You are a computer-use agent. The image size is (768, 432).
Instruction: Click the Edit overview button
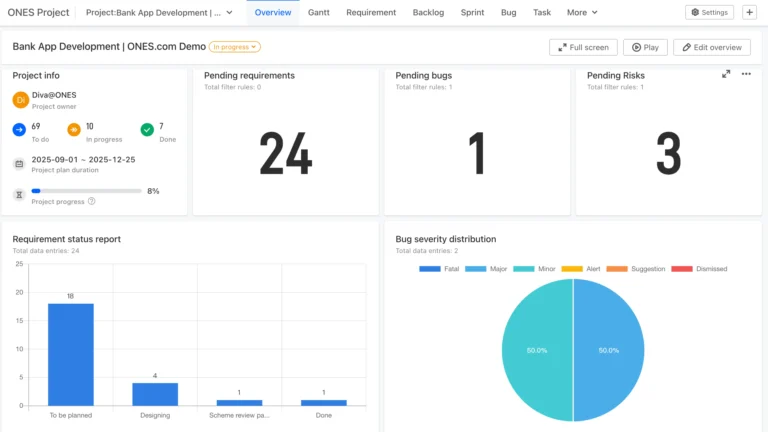pyautogui.click(x=712, y=47)
